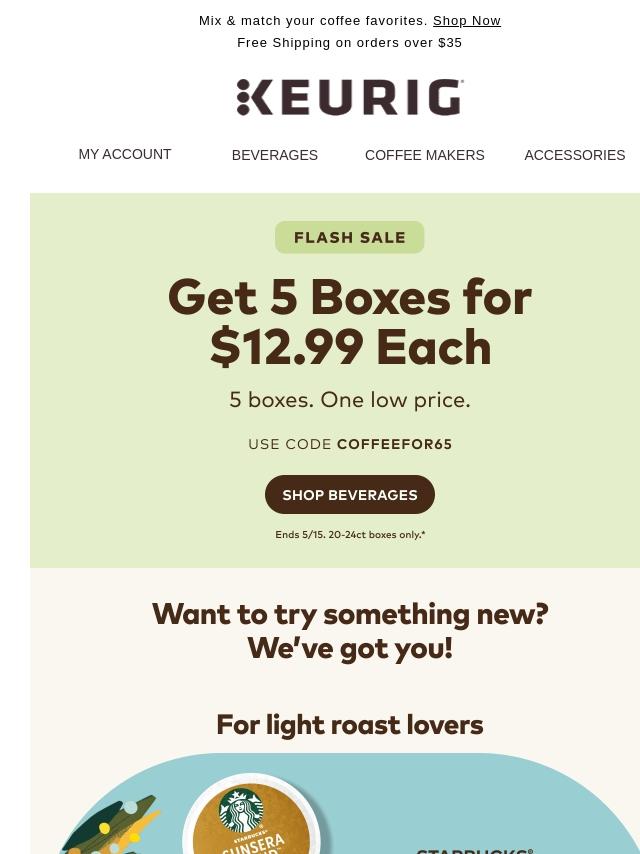Click the Flash Sale badge
Viewport: 640px width, 854px height.
click(350, 237)
